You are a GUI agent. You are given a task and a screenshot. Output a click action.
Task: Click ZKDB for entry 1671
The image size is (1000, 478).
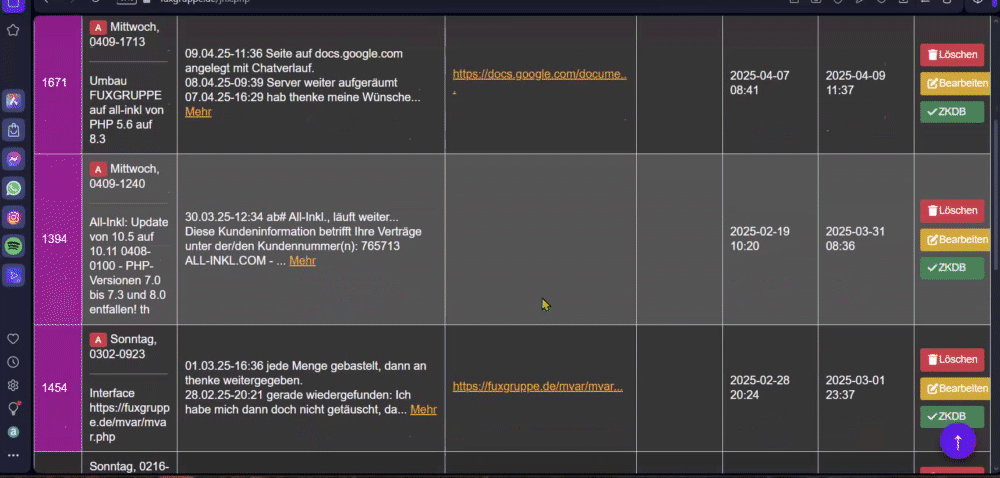click(x=952, y=112)
